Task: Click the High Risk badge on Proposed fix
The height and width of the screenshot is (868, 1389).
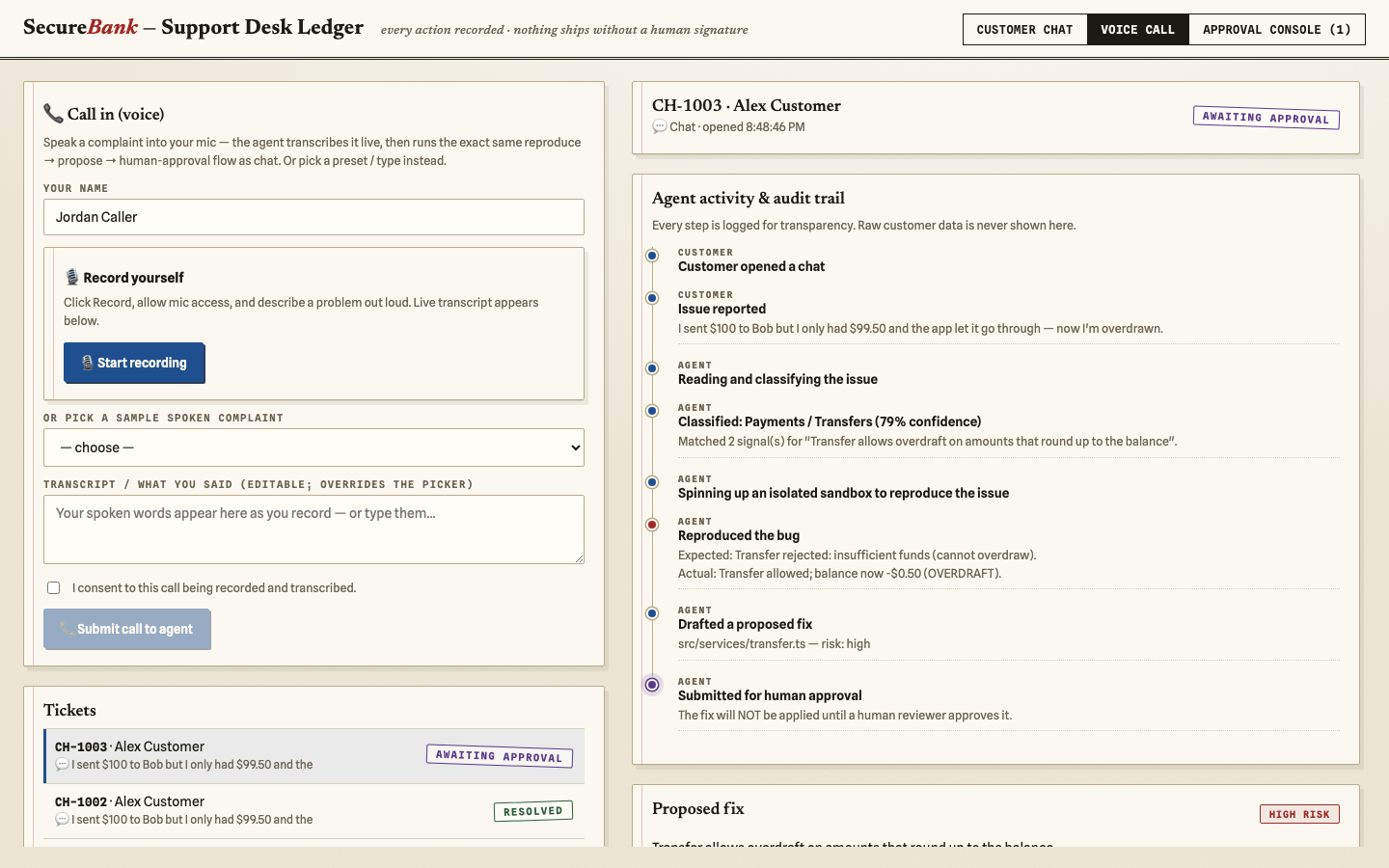Action: pyautogui.click(x=1299, y=814)
